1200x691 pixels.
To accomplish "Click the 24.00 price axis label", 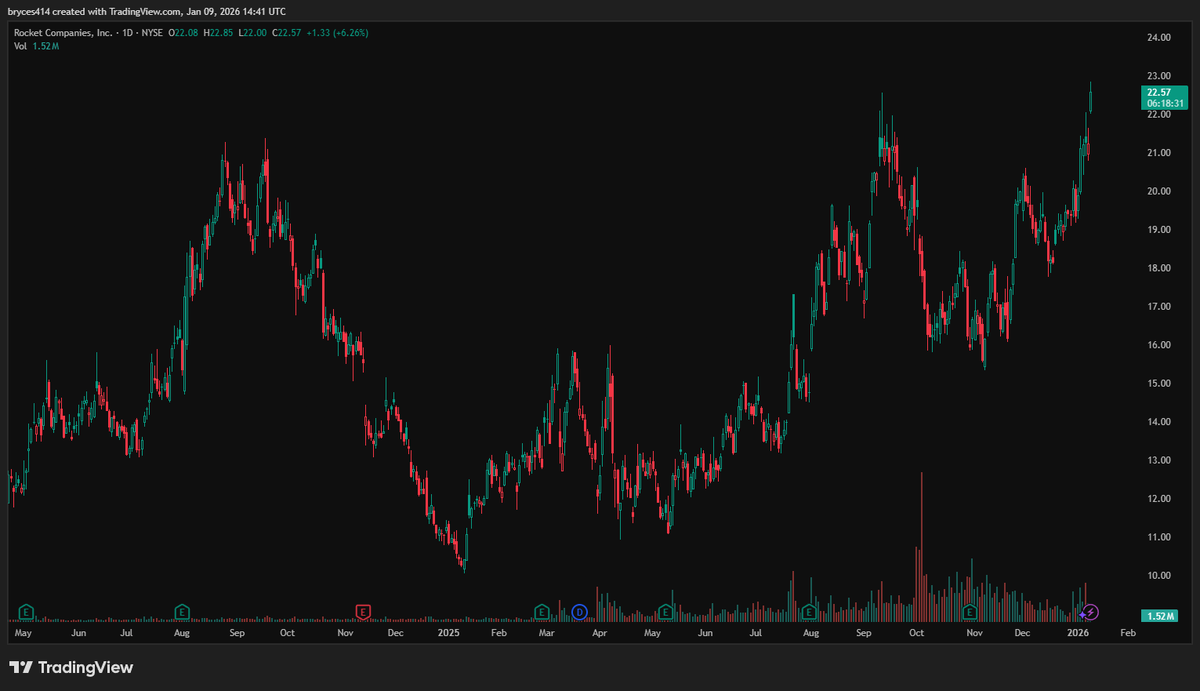I will (1159, 38).
